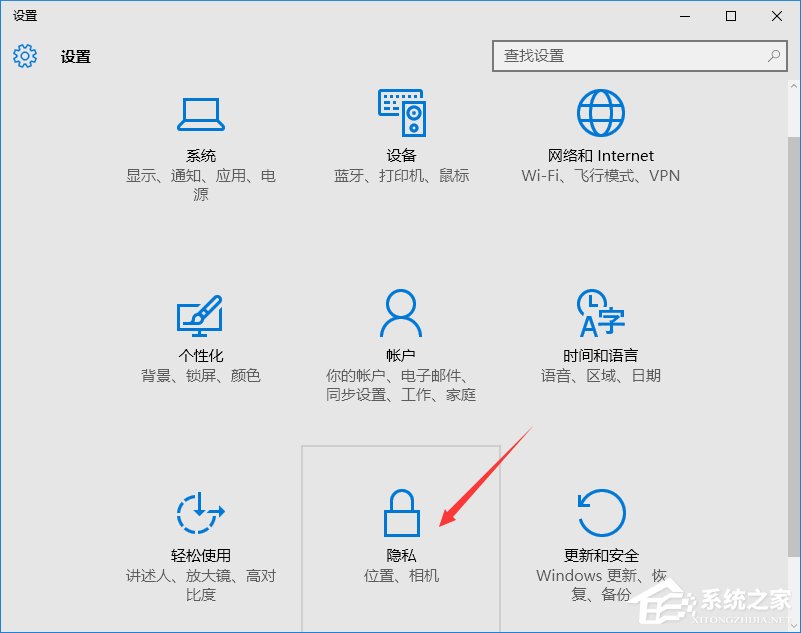Open 网络和 Internet globe icon
Viewport: 801px width, 633px height.
click(x=600, y=112)
